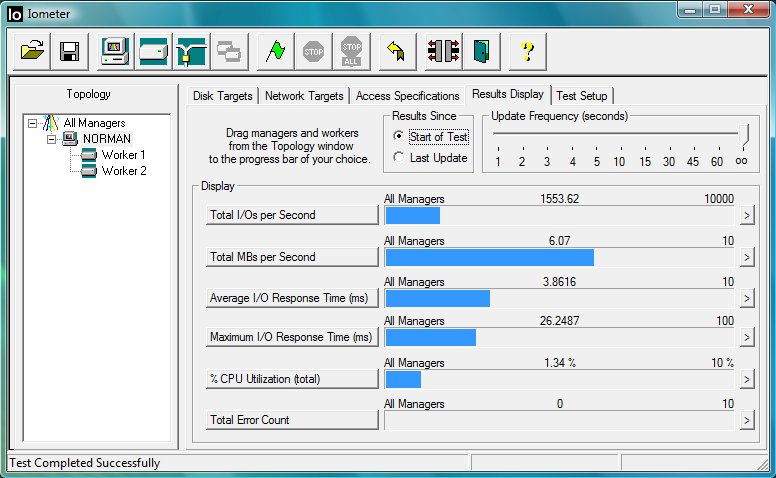The width and height of the screenshot is (776, 478).
Task: Click the Maximum Response Time progress bar
Action: [559, 338]
